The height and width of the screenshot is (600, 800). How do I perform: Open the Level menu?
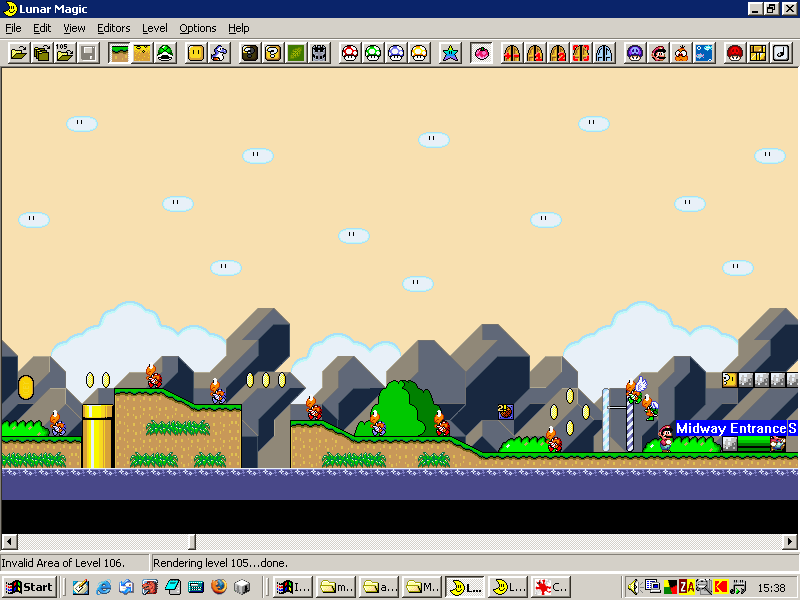click(x=154, y=28)
